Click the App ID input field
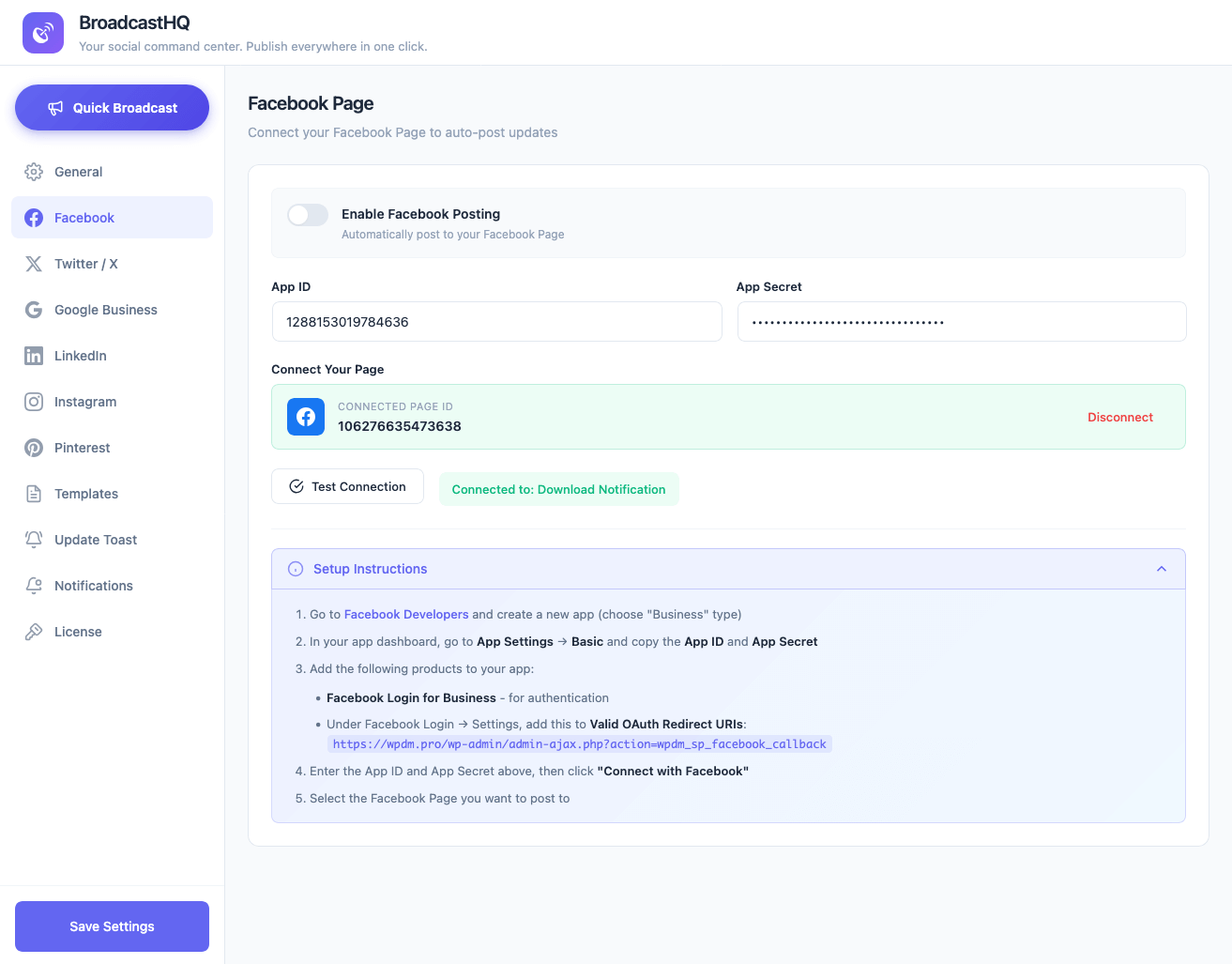1232x964 pixels. pyautogui.click(x=496, y=322)
